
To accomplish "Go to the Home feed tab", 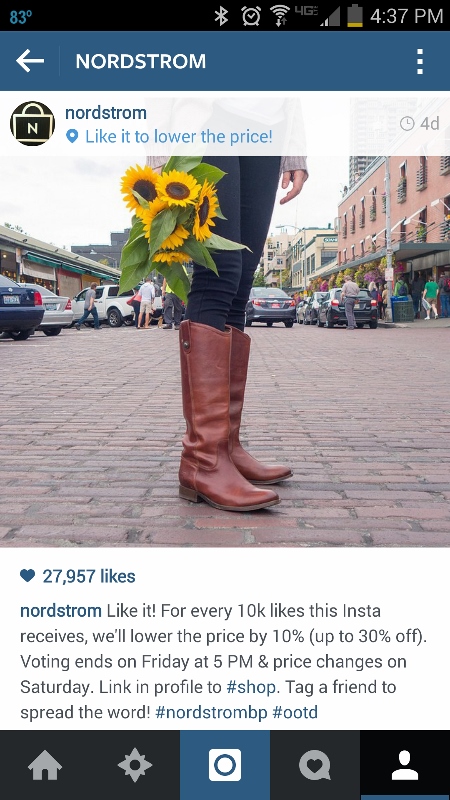I will coord(45,765).
